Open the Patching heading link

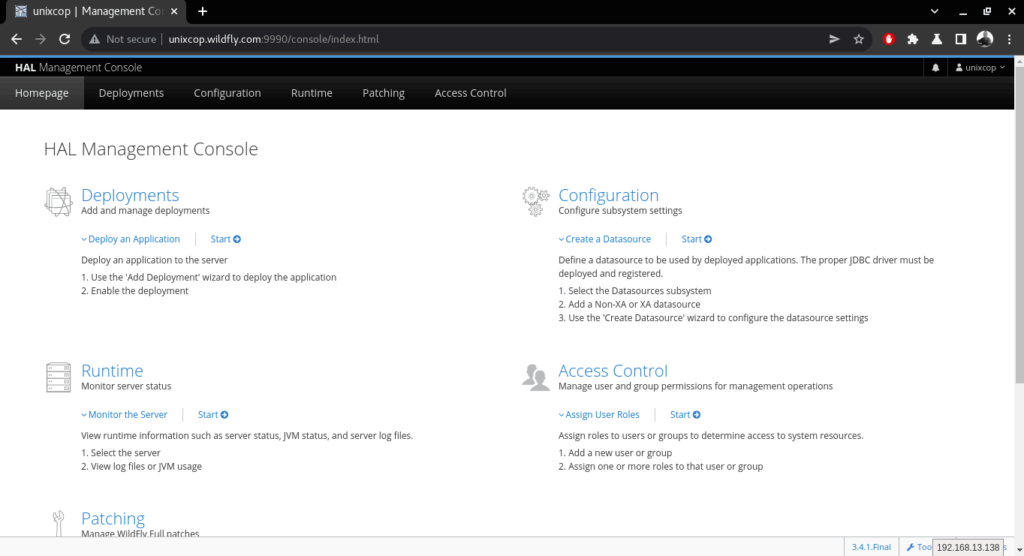click(x=113, y=518)
